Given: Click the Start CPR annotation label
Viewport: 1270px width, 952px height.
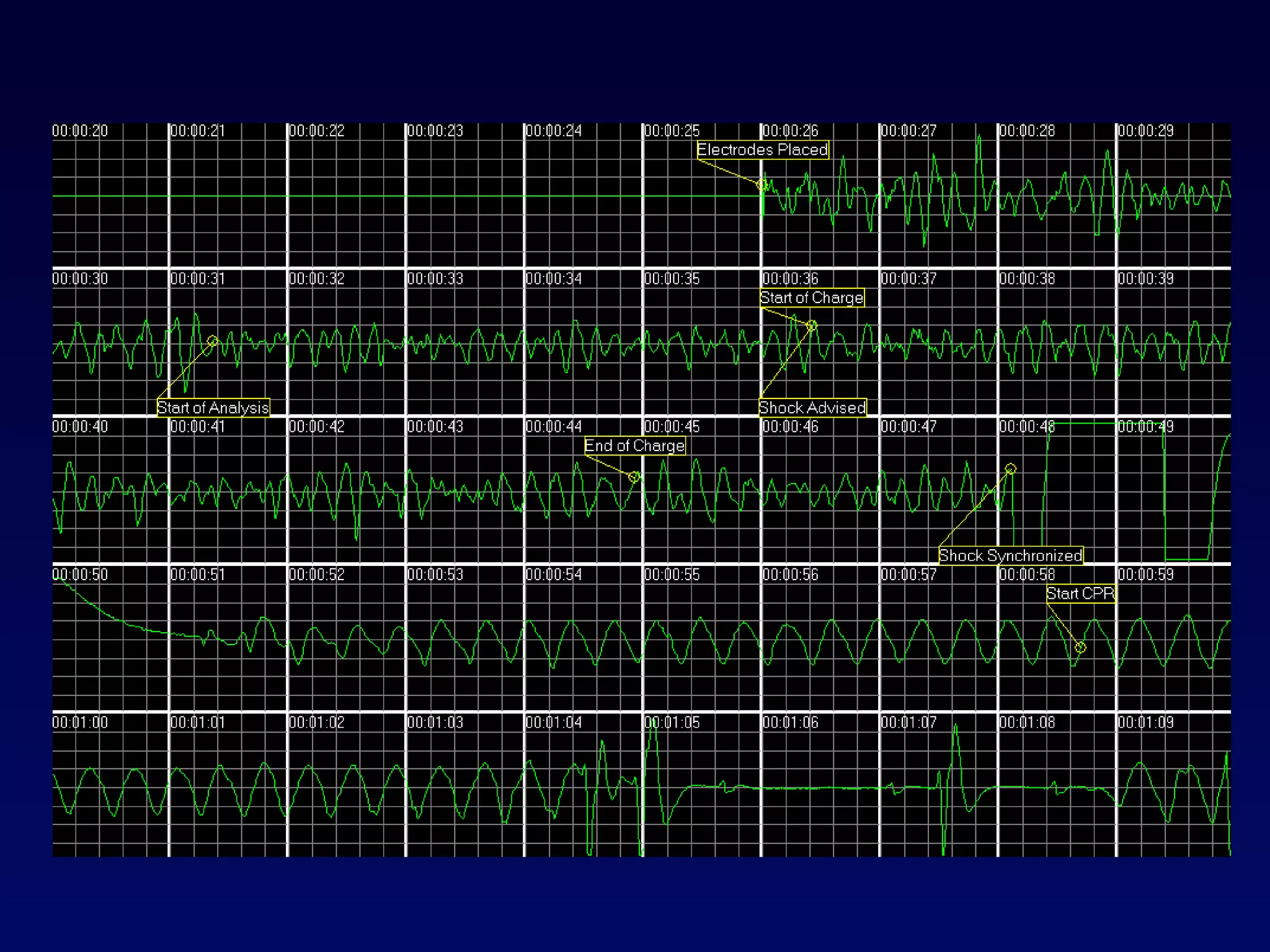Looking at the screenshot, I should [x=1080, y=594].
